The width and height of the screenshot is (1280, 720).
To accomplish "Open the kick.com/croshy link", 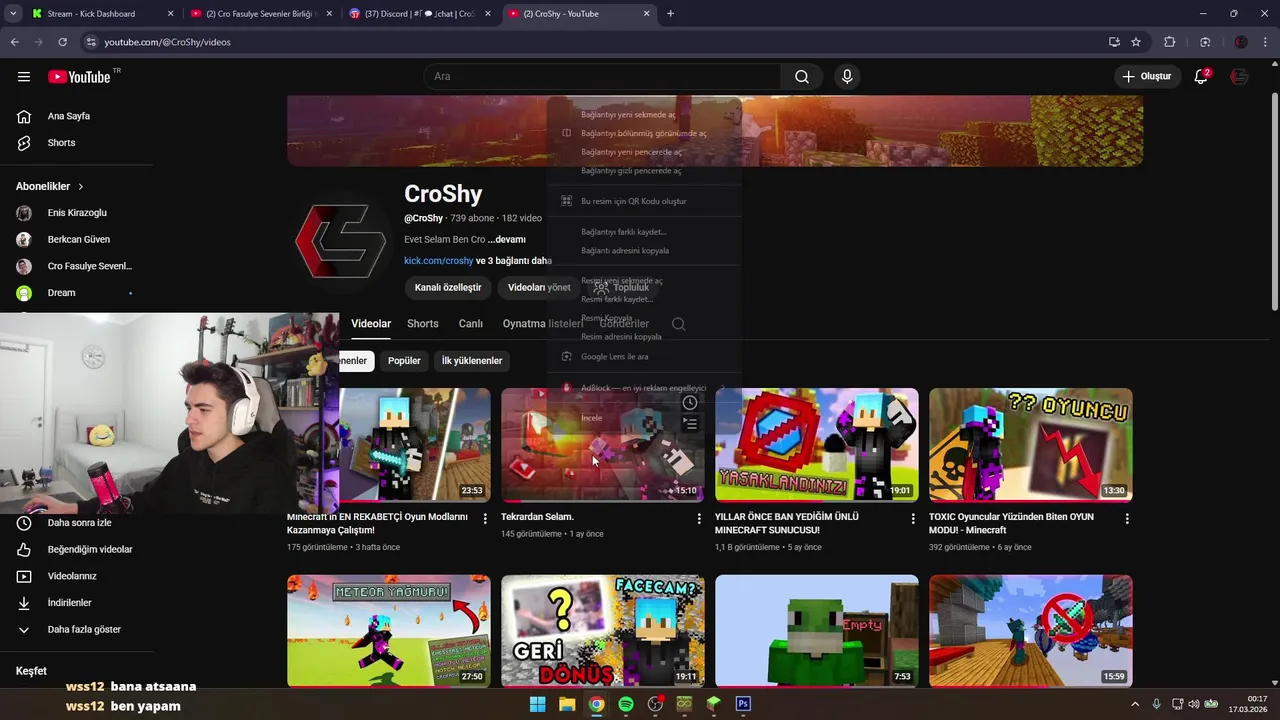I will (x=438, y=261).
